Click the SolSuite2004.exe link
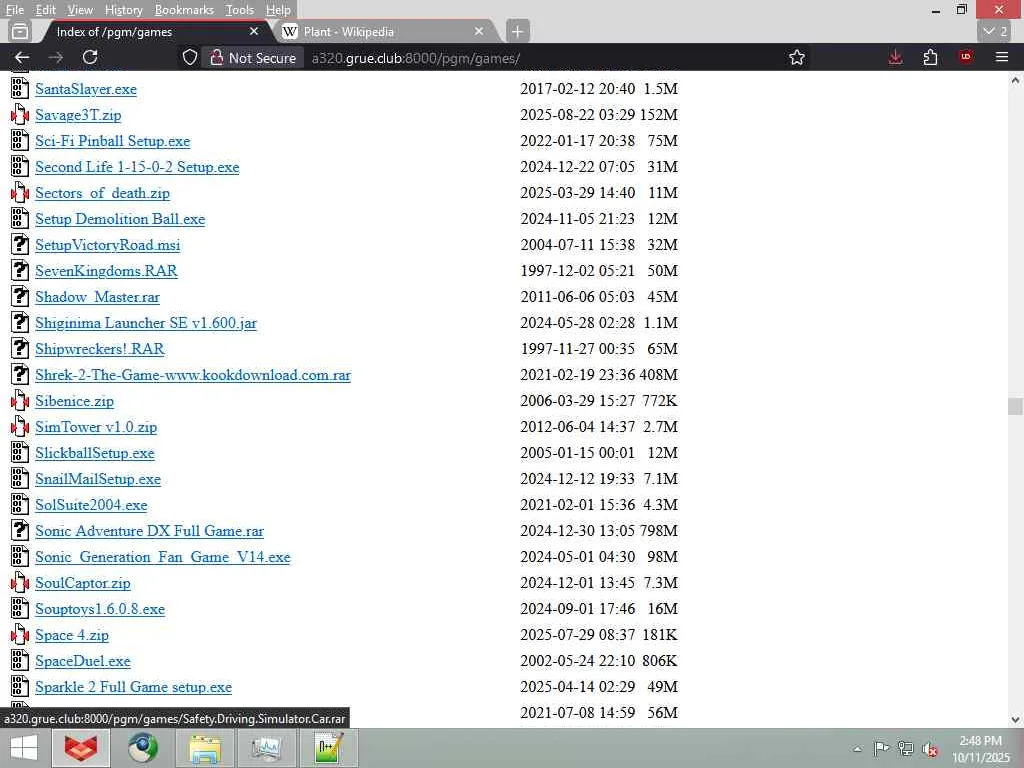This screenshot has height=768, width=1024. click(91, 505)
